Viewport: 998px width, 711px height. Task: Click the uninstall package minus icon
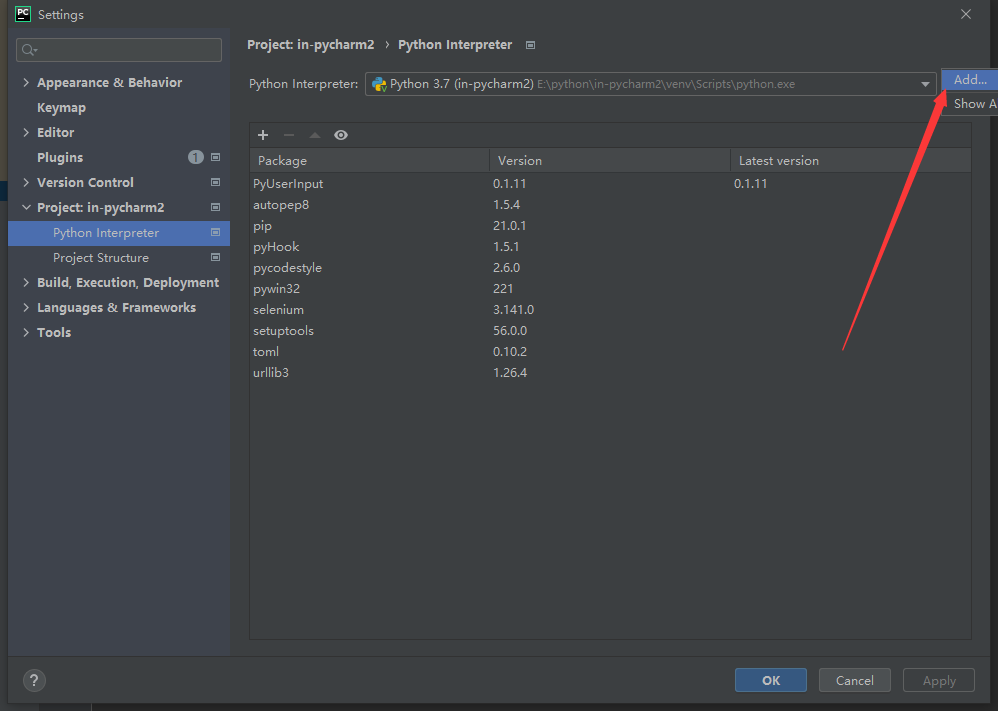(289, 135)
